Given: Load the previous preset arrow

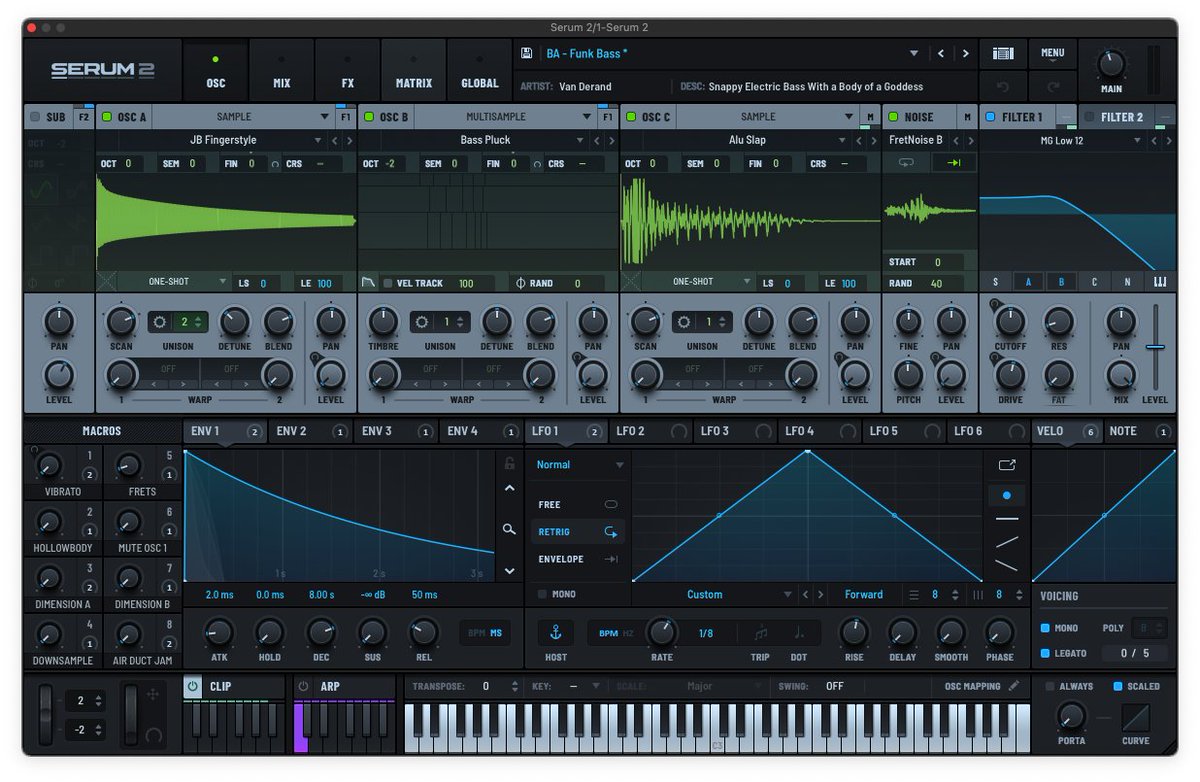Looking at the screenshot, I should pyautogui.click(x=941, y=53).
